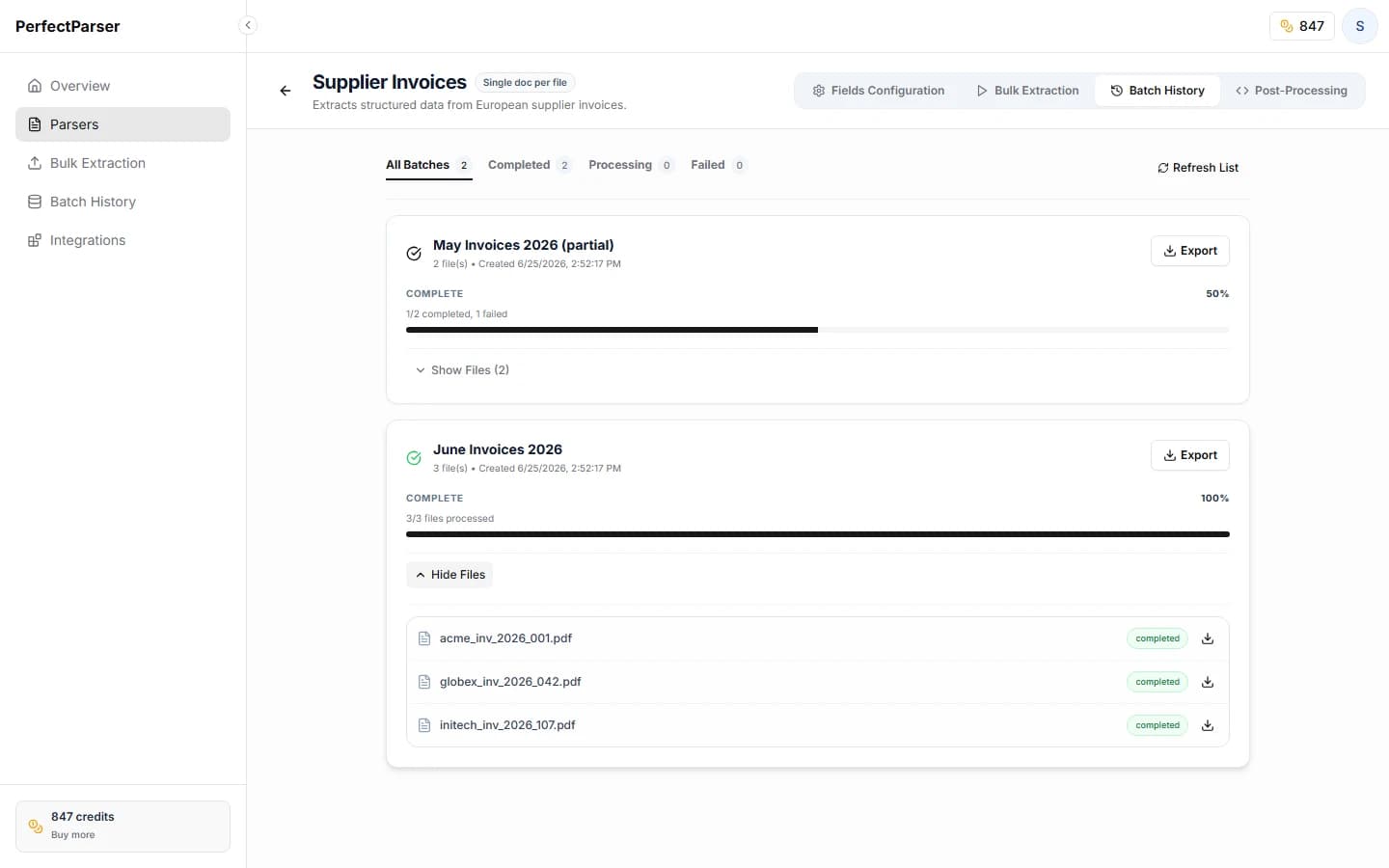Click May Invoices status check icon
The image size is (1389, 868).
pos(414,254)
